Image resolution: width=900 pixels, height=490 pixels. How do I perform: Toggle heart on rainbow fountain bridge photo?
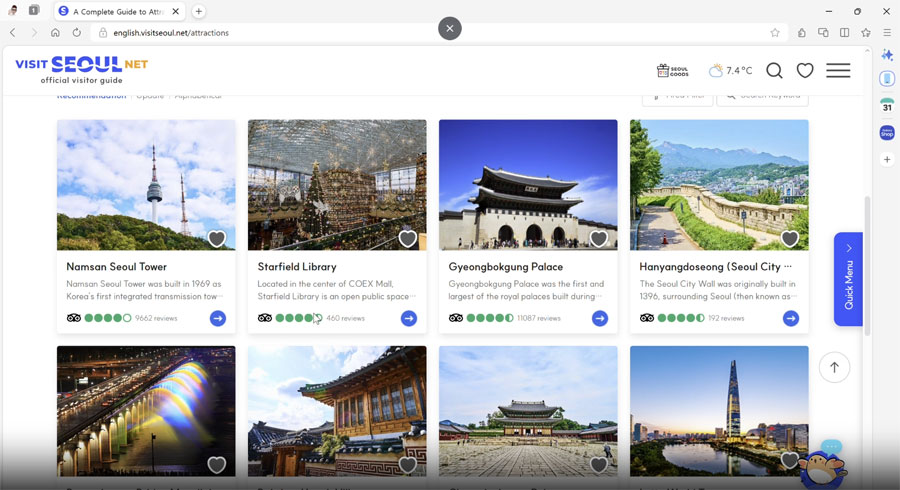pyautogui.click(x=216, y=464)
